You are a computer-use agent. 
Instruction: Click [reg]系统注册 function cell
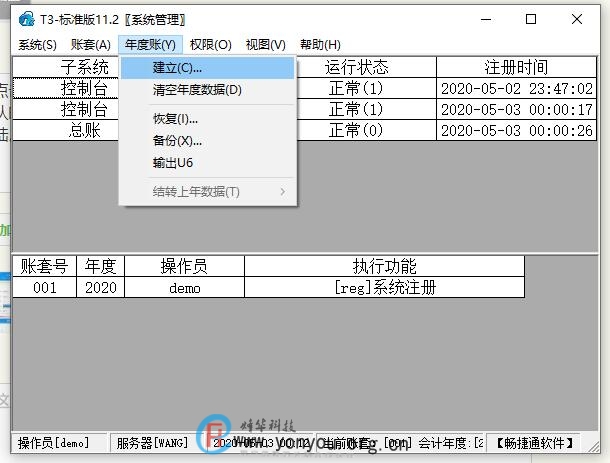pos(384,288)
